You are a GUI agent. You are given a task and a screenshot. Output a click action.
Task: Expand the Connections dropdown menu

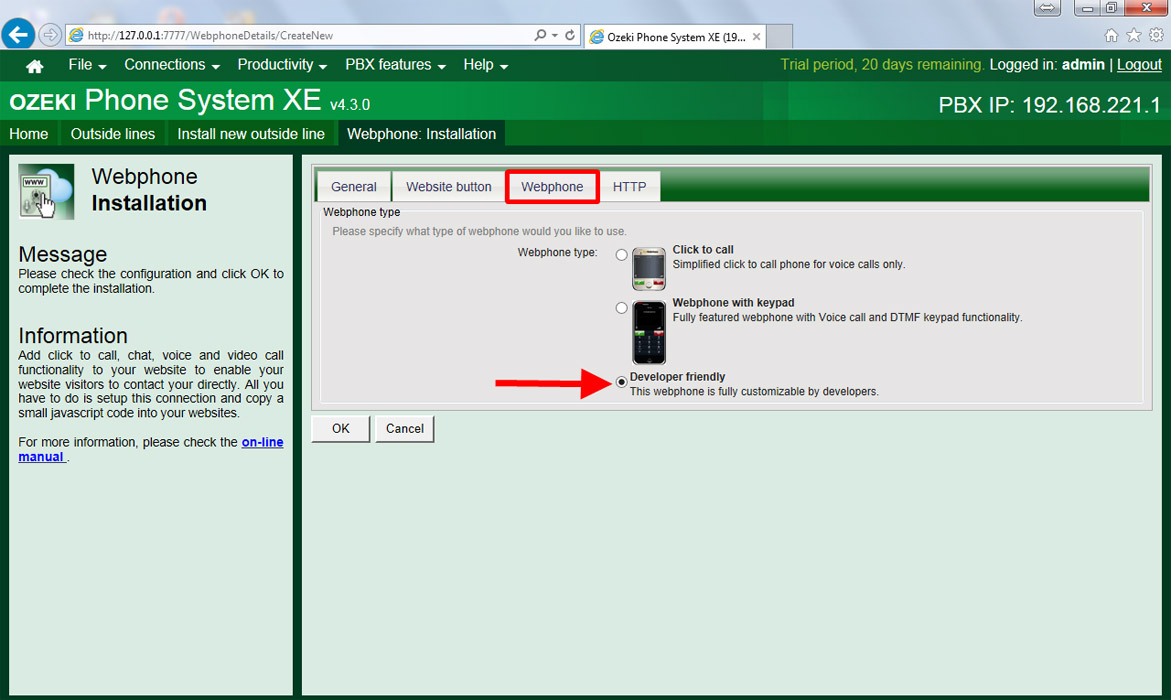point(171,65)
